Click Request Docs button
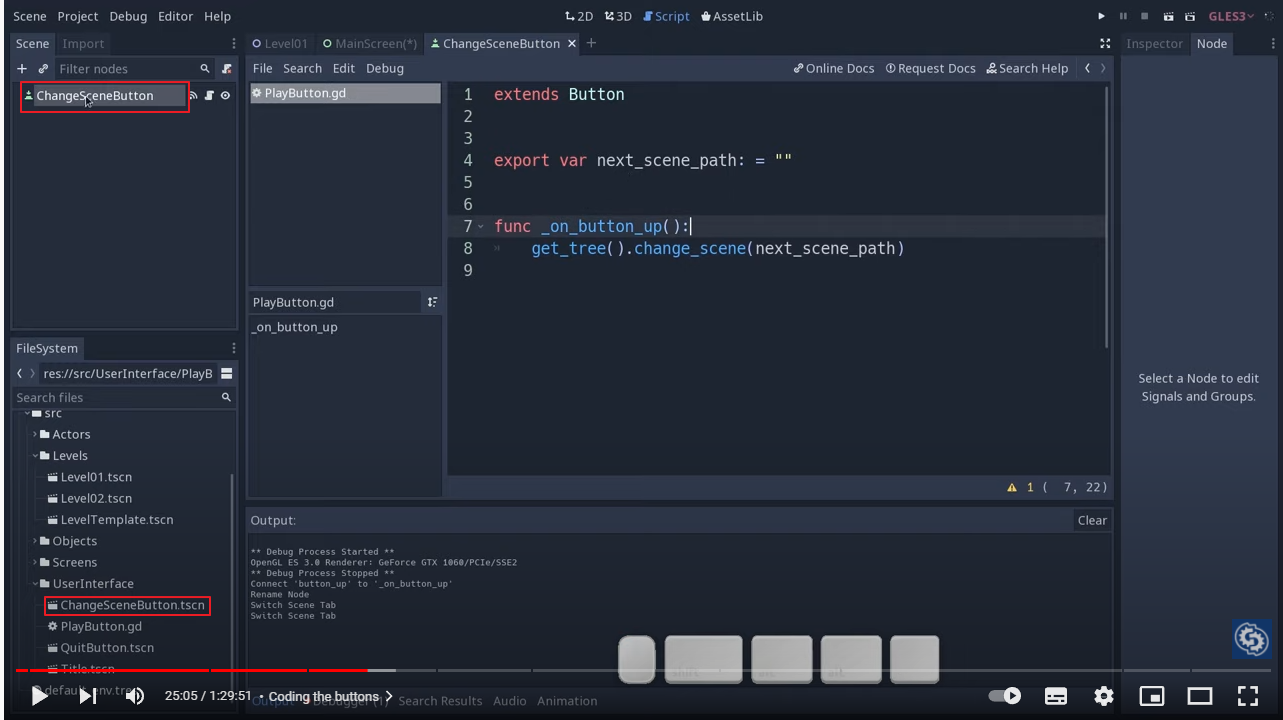This screenshot has height=720, width=1283. coord(930,69)
